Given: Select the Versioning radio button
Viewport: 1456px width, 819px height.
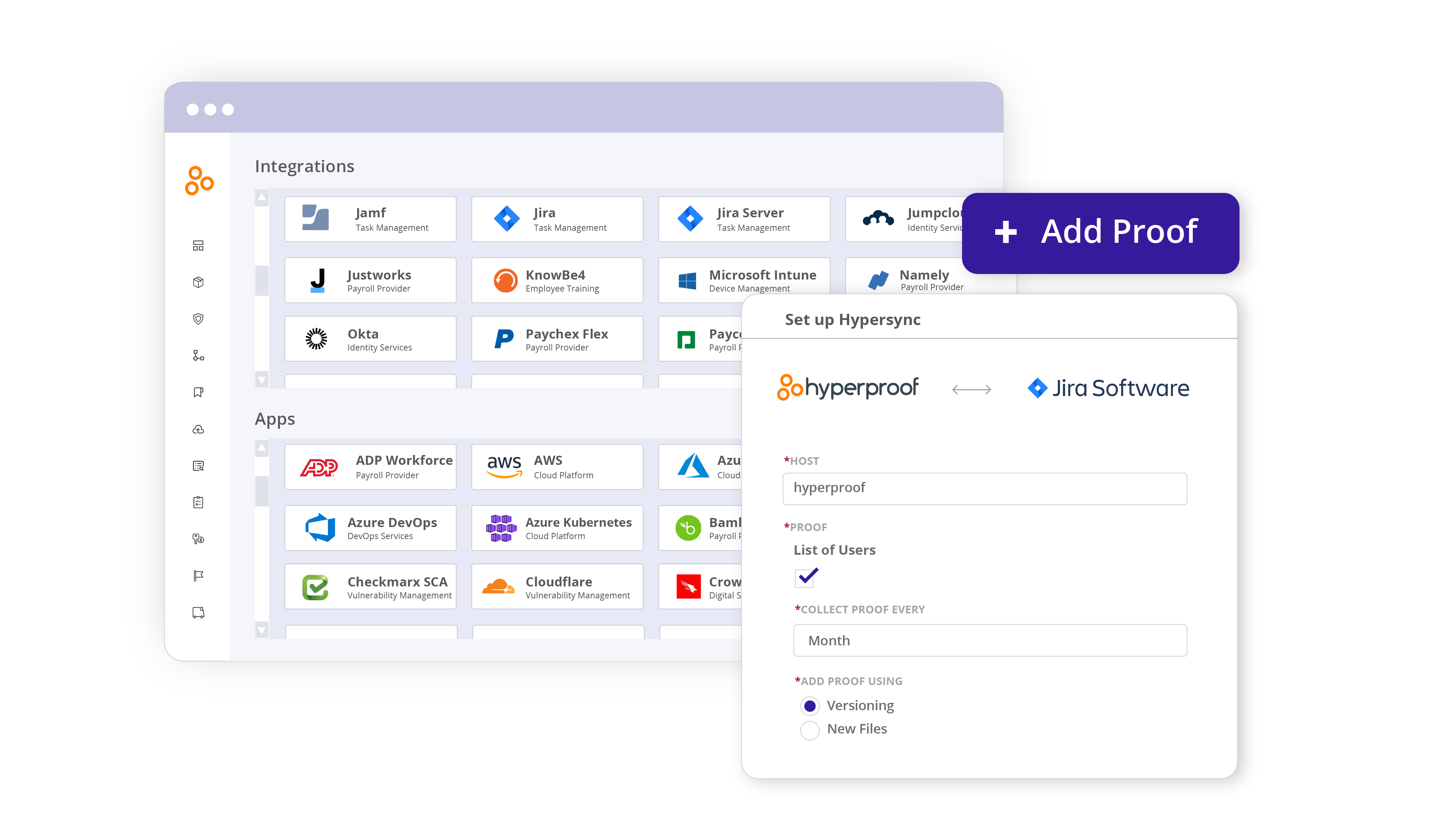Looking at the screenshot, I should (810, 705).
